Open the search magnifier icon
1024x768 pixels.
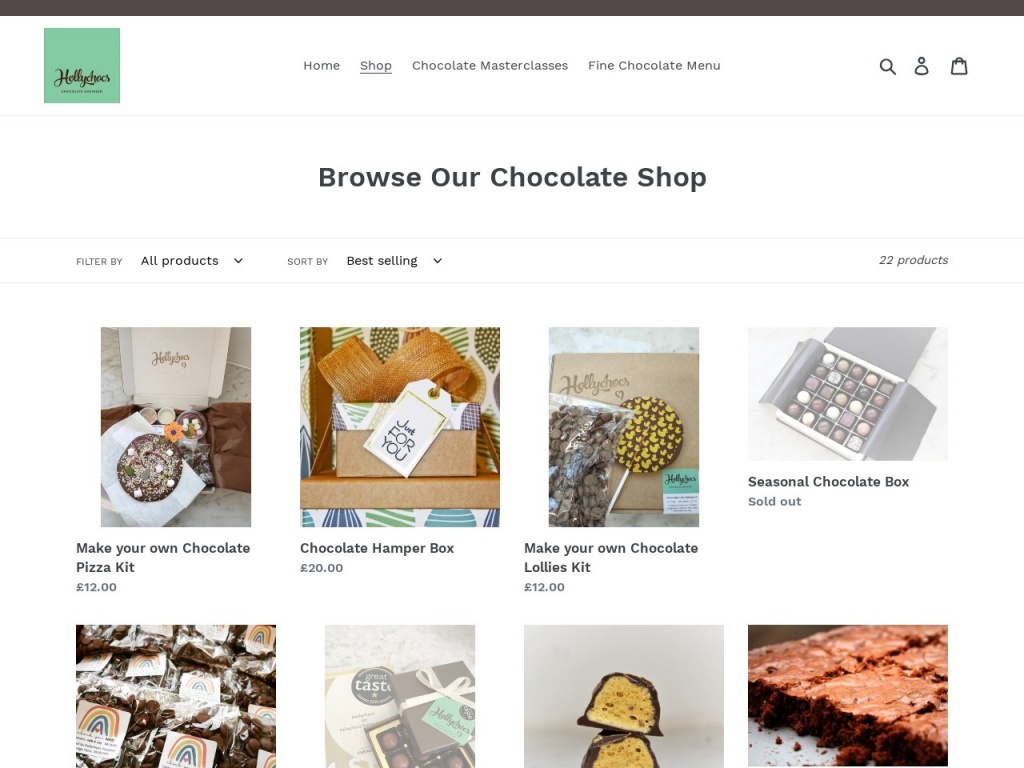coord(888,66)
